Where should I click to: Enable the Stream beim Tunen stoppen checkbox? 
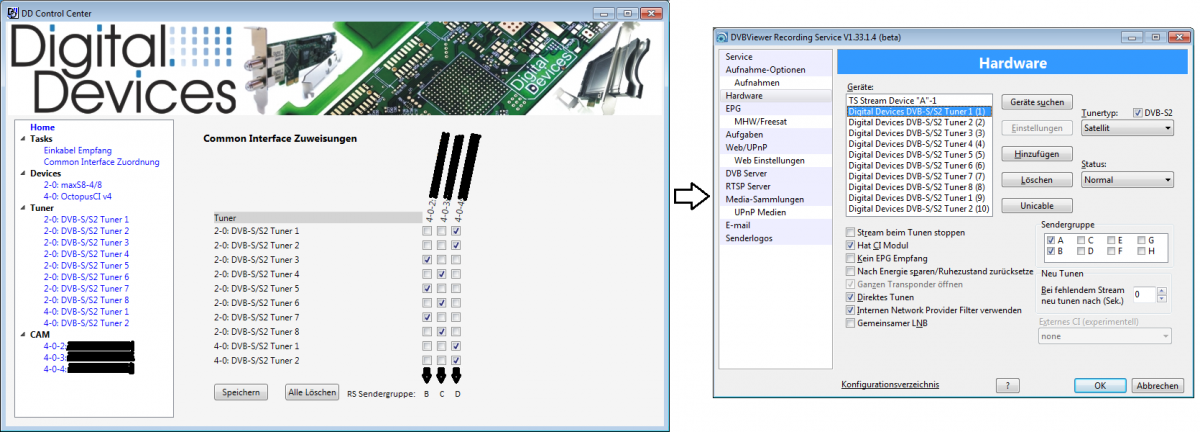tap(851, 232)
